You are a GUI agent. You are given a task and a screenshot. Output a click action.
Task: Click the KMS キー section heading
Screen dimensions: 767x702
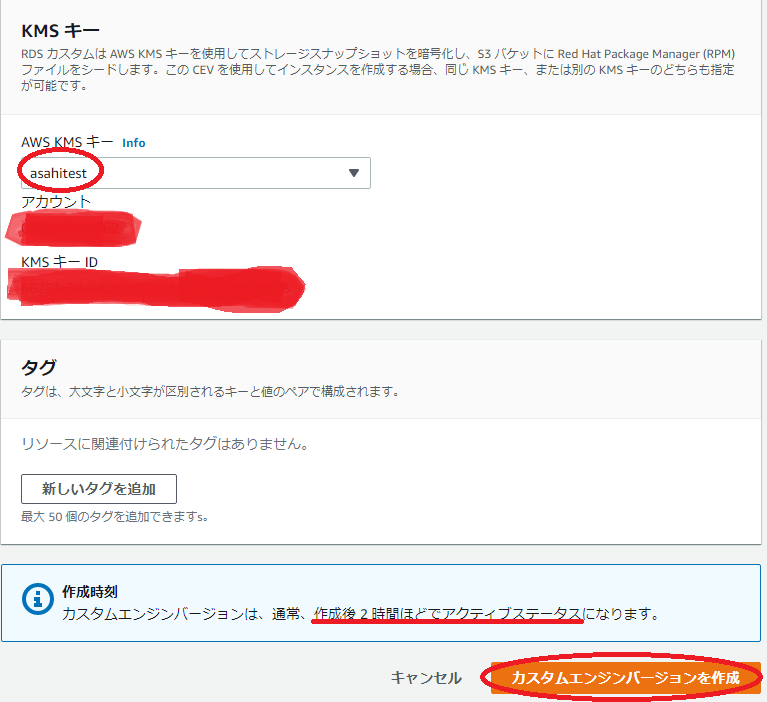coord(60,31)
